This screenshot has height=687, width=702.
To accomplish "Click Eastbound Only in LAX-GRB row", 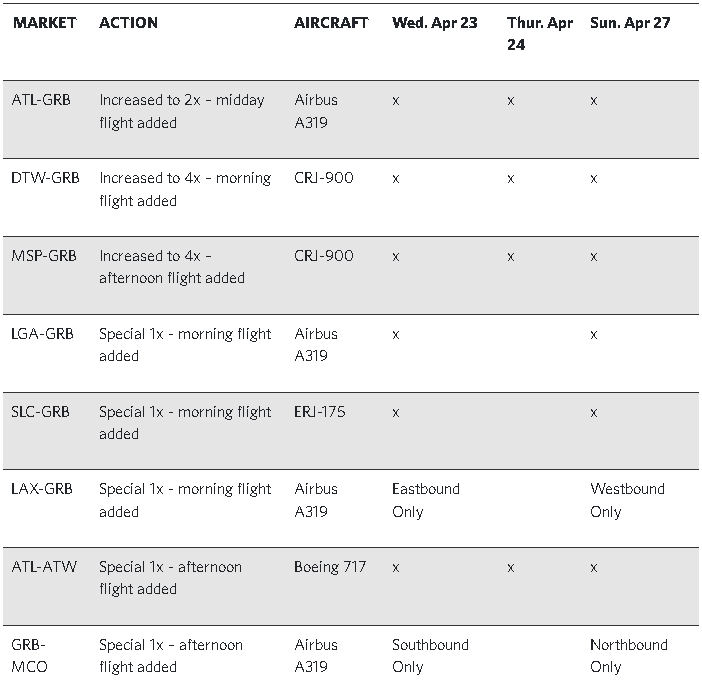I will pyautogui.click(x=426, y=500).
